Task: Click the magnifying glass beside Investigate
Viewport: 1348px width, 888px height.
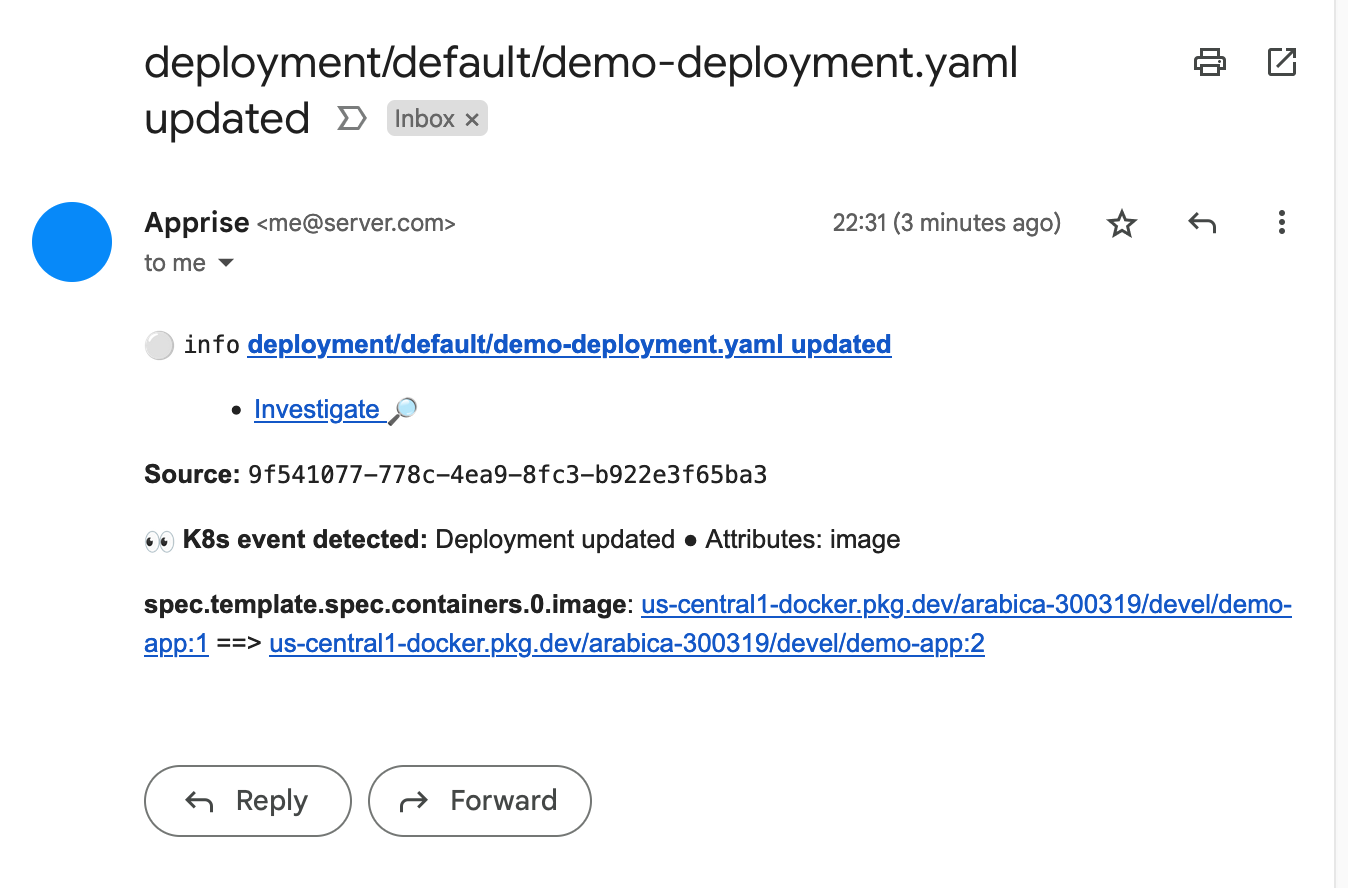Action: click(402, 410)
